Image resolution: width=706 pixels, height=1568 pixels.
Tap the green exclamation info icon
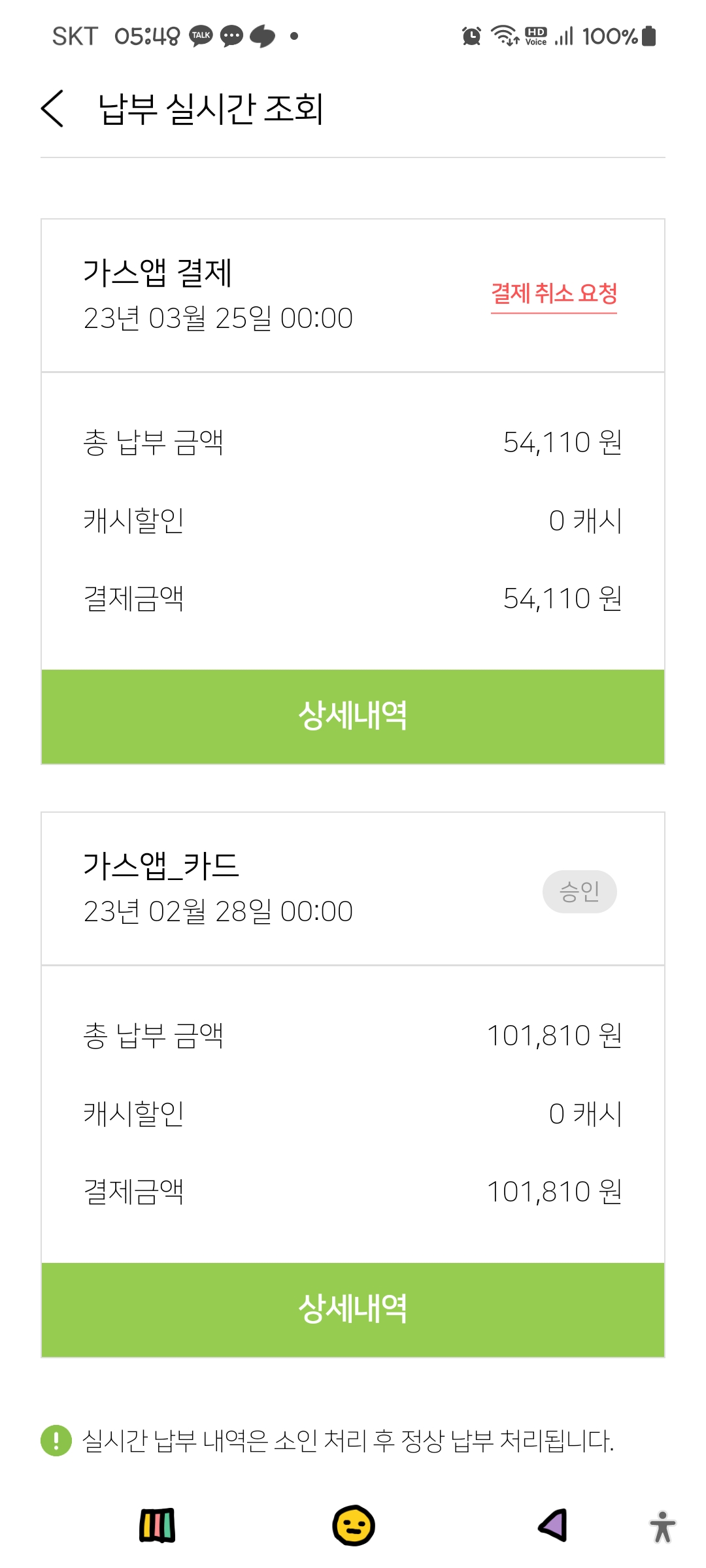(x=56, y=1440)
